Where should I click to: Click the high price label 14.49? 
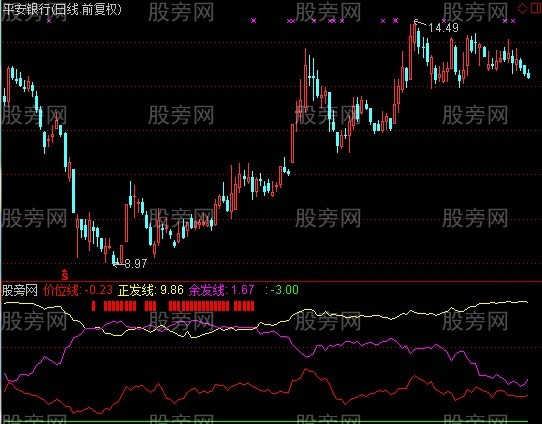[x=443, y=28]
